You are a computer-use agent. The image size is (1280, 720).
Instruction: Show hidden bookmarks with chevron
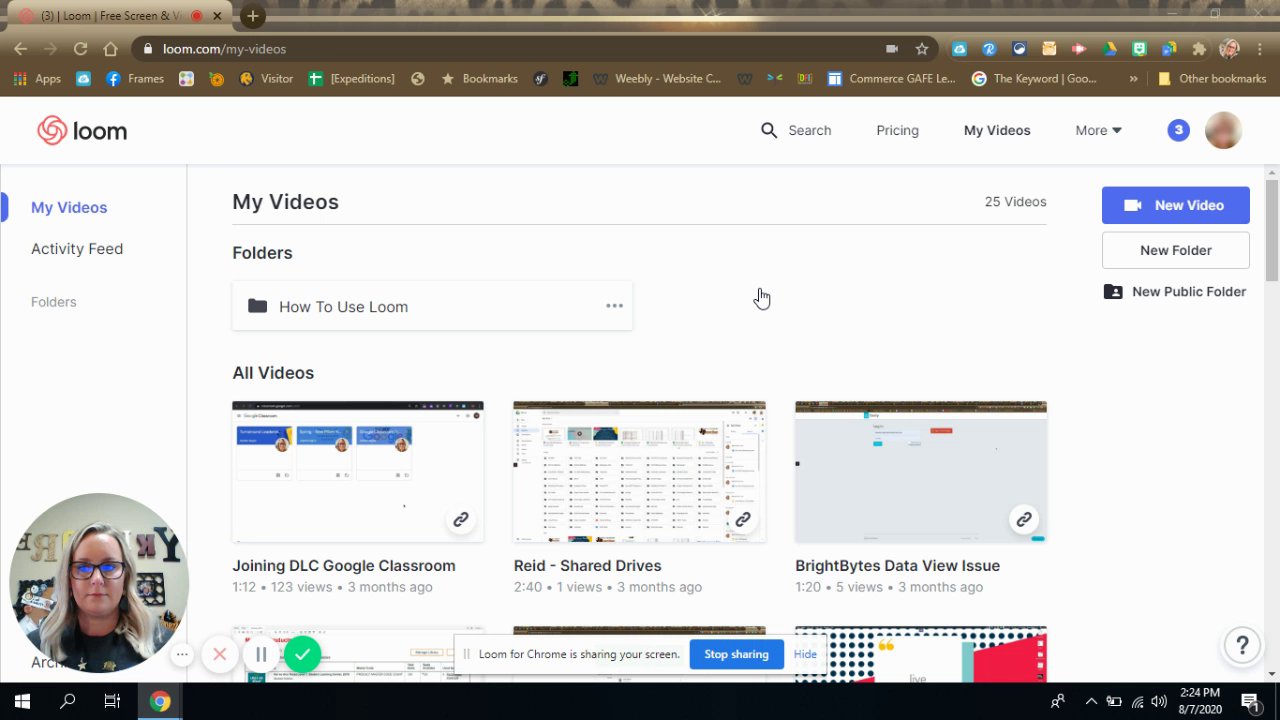pyautogui.click(x=1133, y=78)
